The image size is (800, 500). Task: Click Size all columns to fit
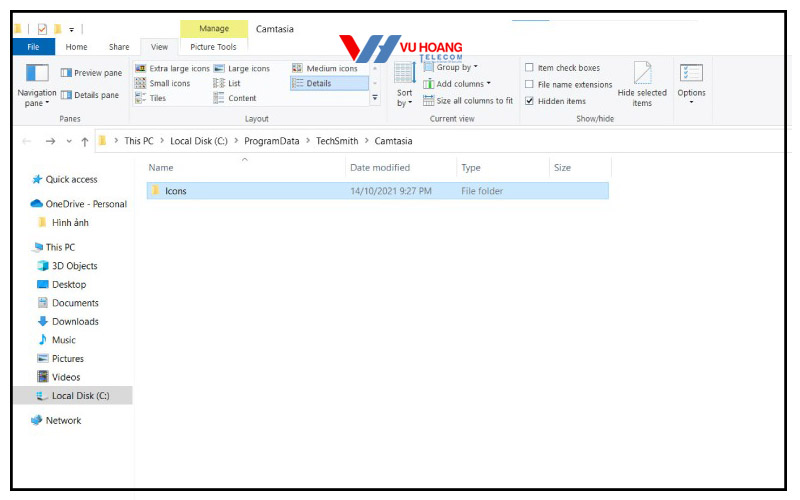(468, 101)
